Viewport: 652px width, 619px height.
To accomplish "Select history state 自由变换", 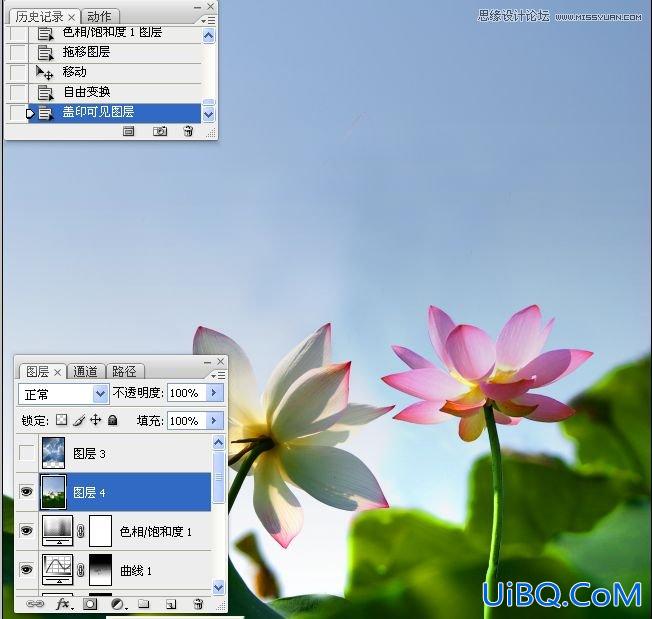I will (x=115, y=92).
